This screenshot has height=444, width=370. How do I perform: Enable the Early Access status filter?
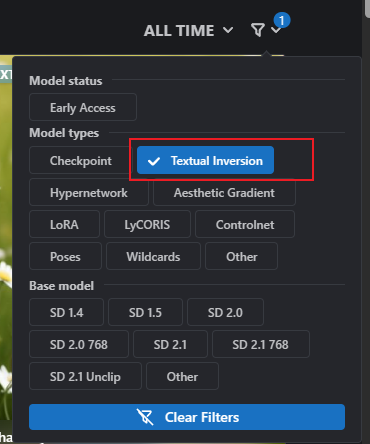tap(83, 107)
